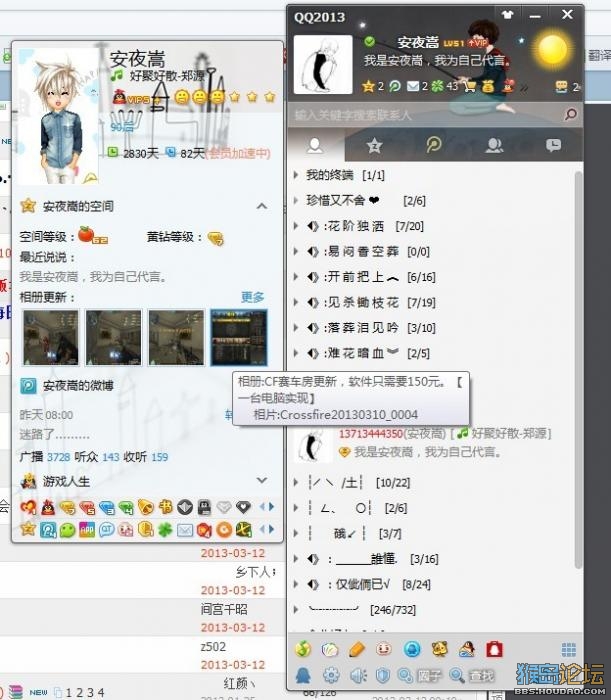This screenshot has width=611, height=700.
Task: Open the application manager grid icon
Action: point(569,650)
